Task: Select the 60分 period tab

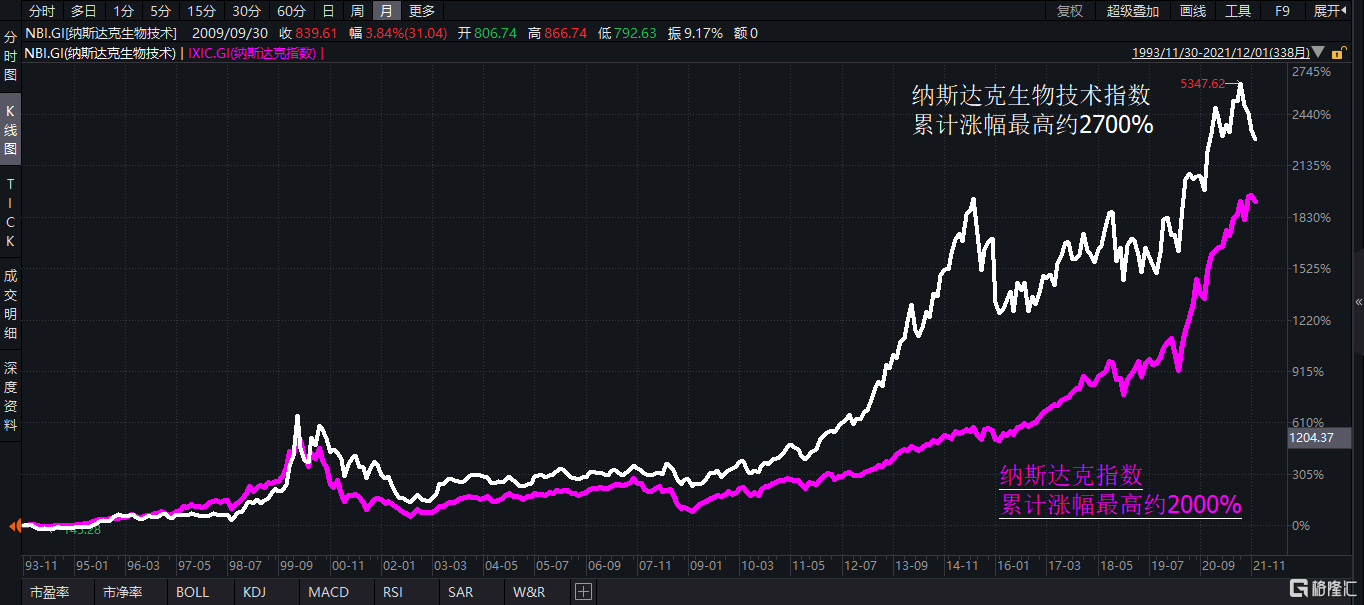Action: pos(291,11)
